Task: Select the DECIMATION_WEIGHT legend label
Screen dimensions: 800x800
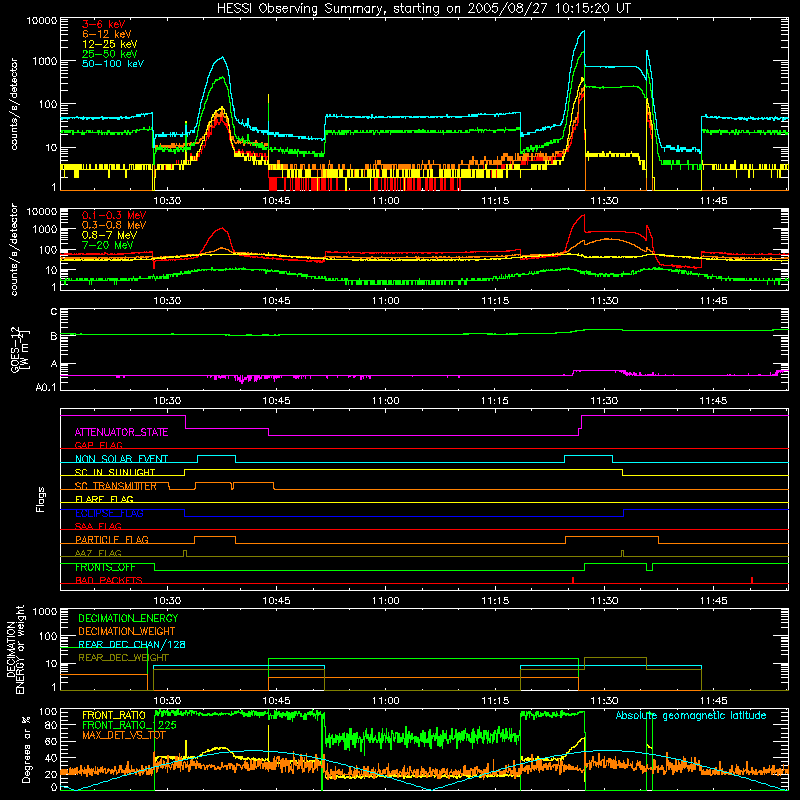Action: [x=127, y=631]
